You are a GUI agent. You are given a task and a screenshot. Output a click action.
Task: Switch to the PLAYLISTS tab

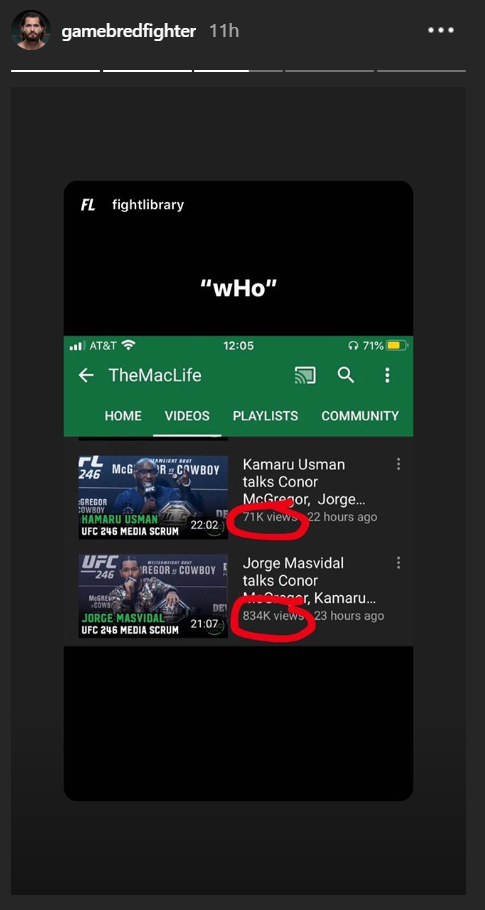265,416
